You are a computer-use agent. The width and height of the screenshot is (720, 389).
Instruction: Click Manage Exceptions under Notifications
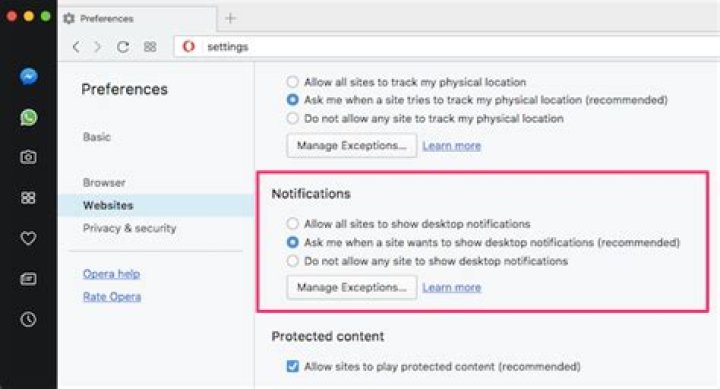(352, 288)
